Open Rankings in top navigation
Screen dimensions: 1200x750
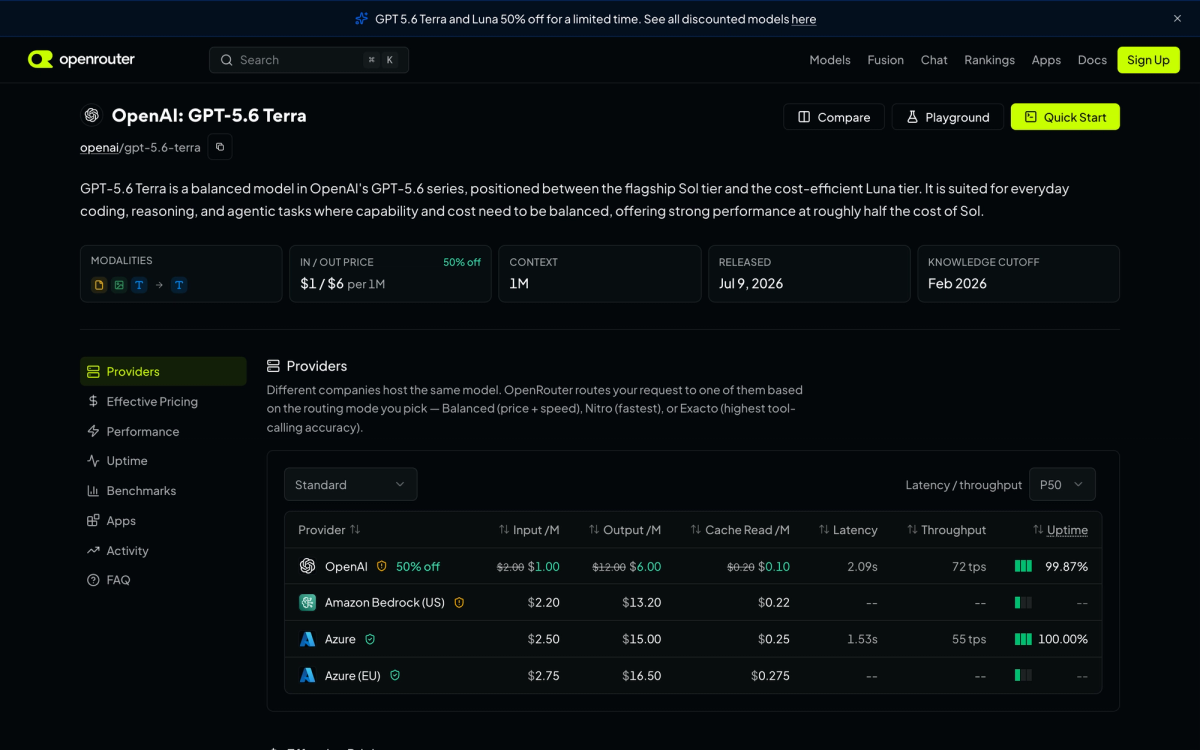[989, 60]
